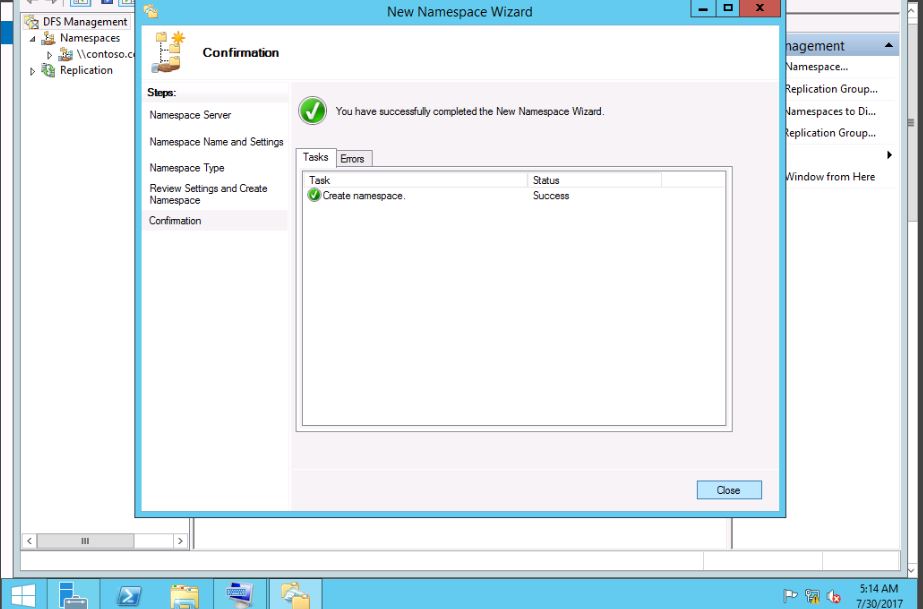The width and height of the screenshot is (923, 609).
Task: Click the Task column header
Action: coord(415,180)
